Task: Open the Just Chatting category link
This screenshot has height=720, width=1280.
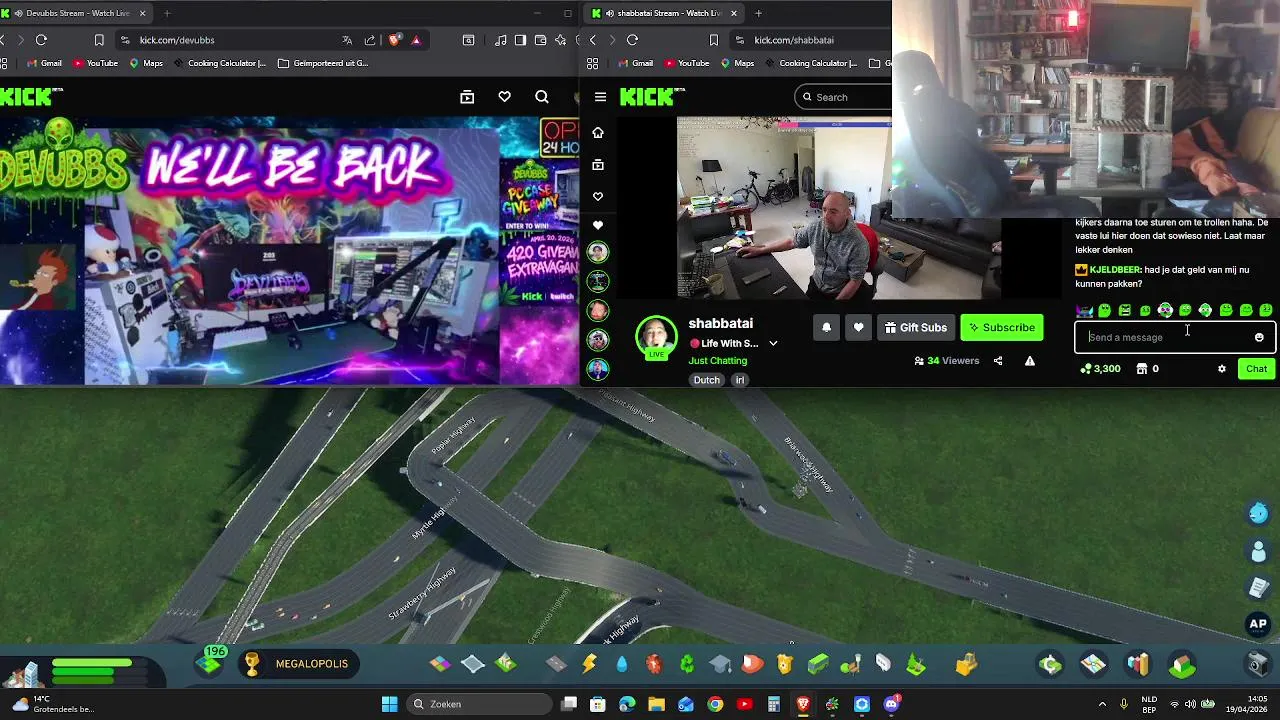Action: pos(717,360)
